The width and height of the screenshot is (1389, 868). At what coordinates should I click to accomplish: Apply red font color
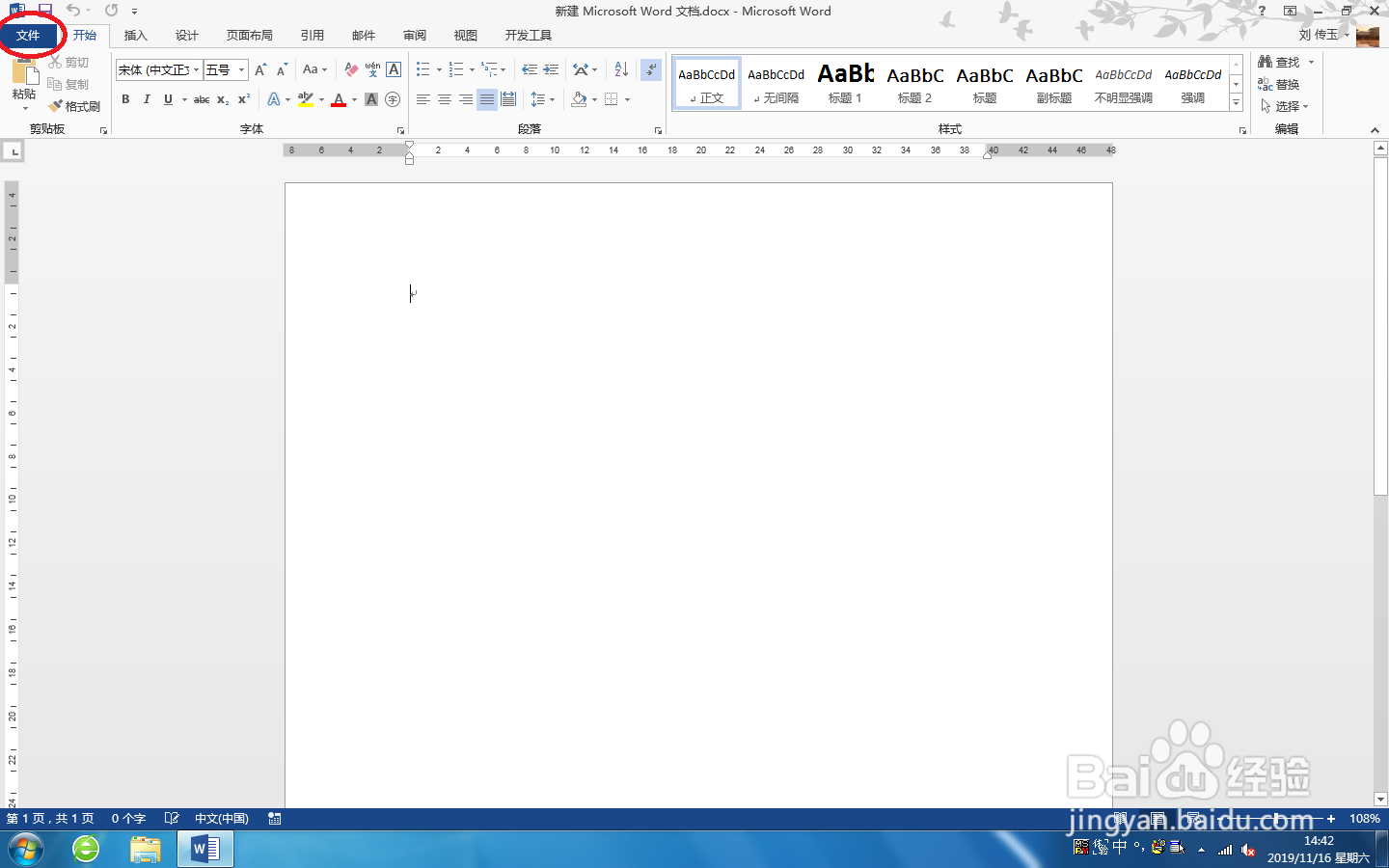[x=339, y=99]
